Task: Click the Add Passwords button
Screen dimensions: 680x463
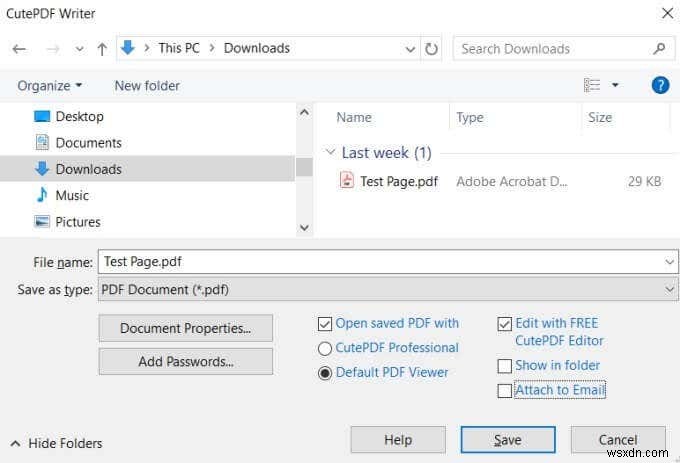Action: click(x=186, y=362)
